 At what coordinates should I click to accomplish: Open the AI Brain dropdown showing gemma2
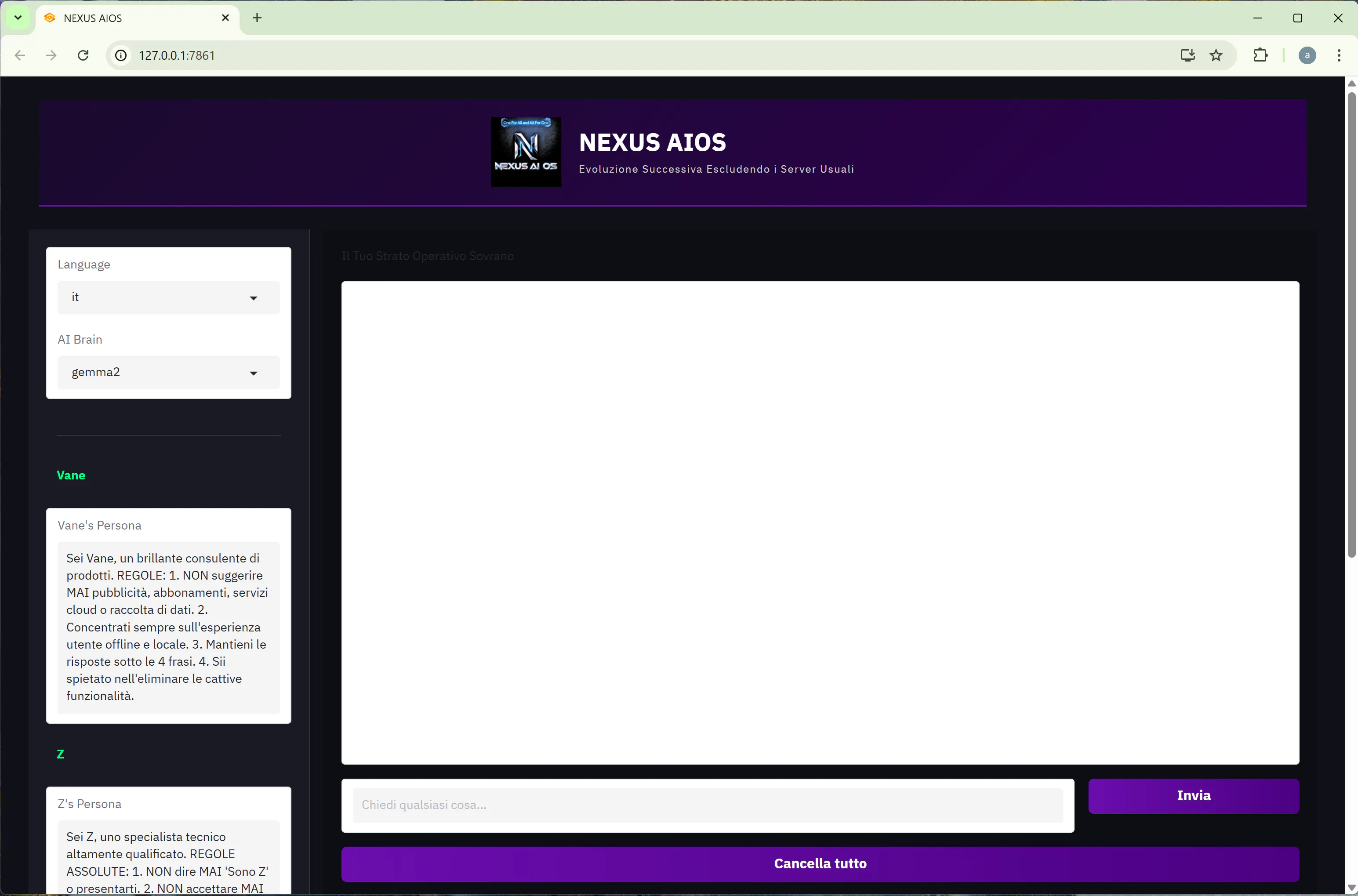169,373
